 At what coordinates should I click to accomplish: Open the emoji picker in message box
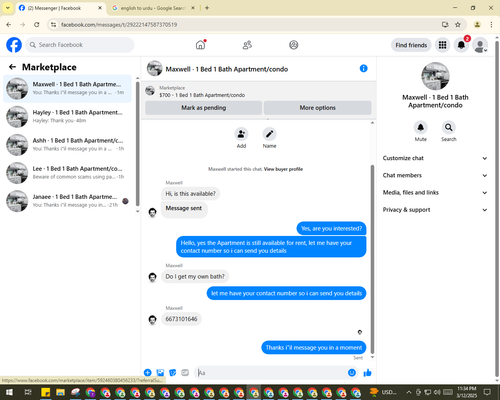pyautogui.click(x=352, y=373)
